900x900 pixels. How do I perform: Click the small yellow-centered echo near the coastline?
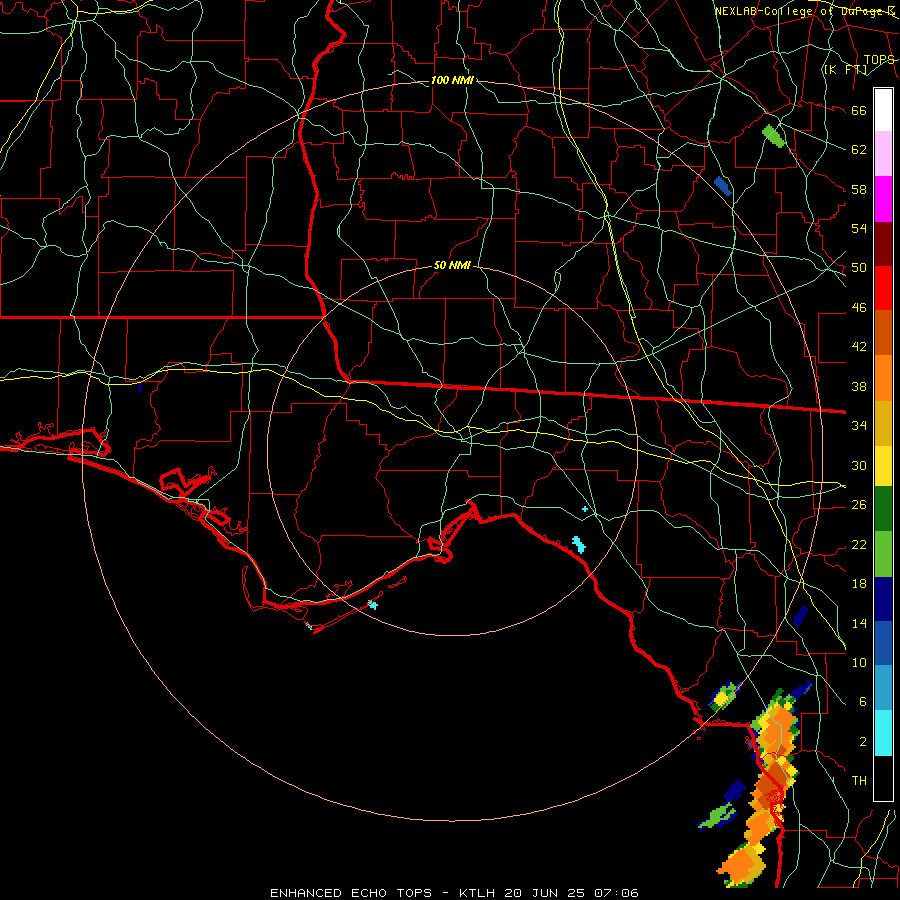tap(722, 697)
